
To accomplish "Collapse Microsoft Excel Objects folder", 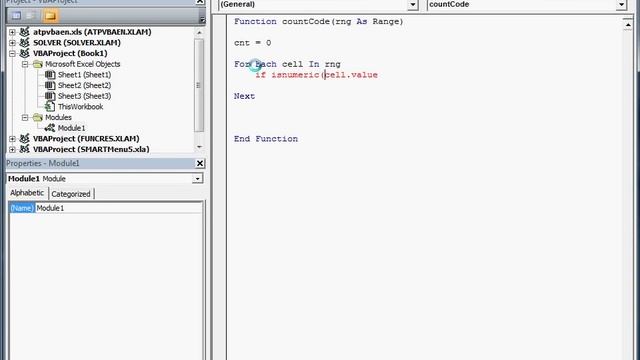I will pyautogui.click(x=25, y=64).
